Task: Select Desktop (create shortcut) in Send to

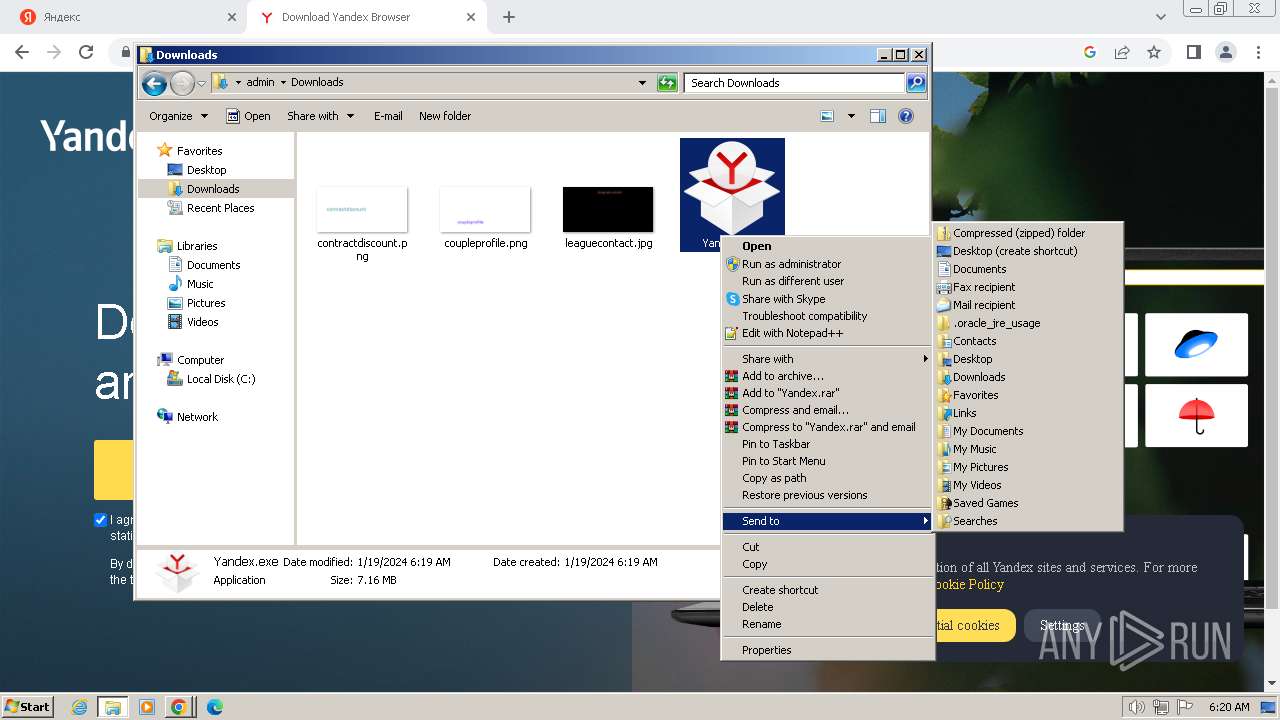Action: click(x=1027, y=251)
